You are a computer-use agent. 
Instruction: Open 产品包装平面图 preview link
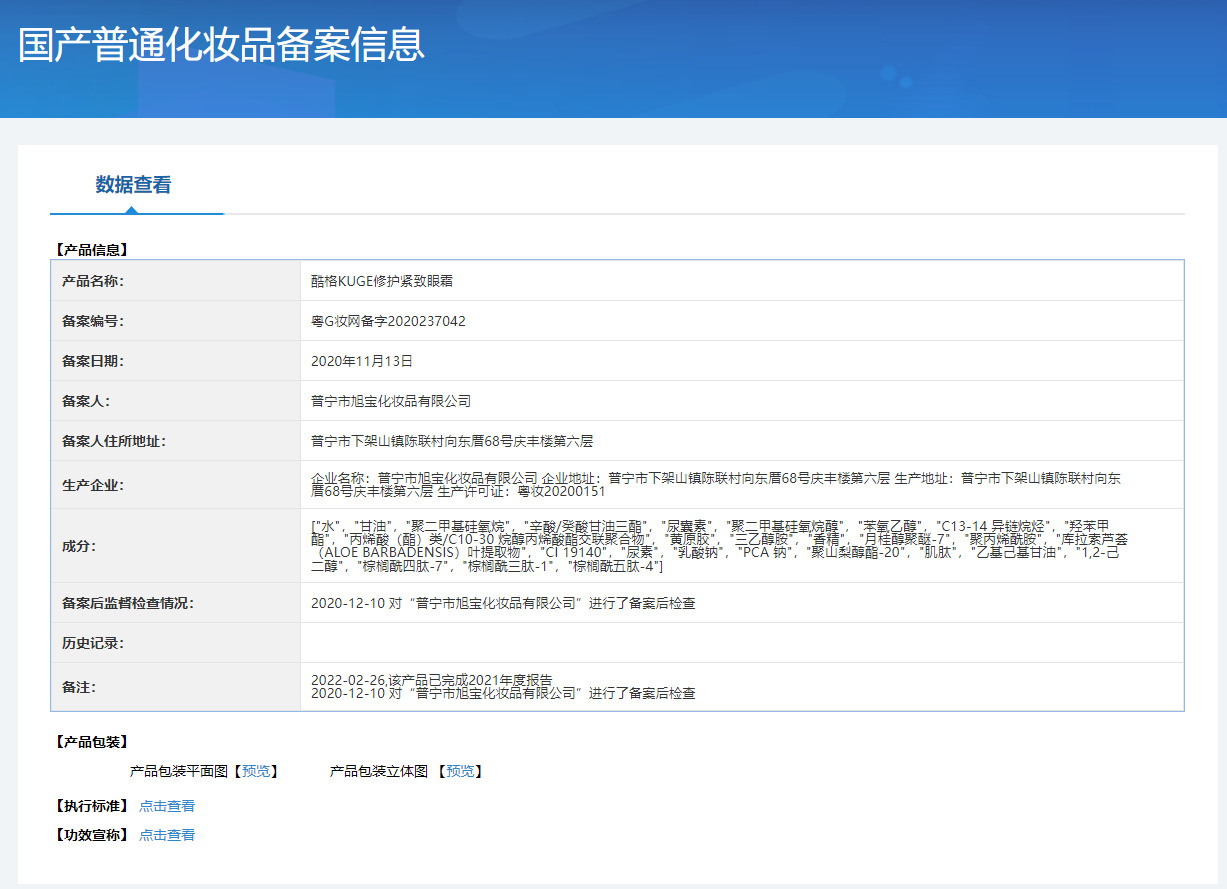(258, 771)
